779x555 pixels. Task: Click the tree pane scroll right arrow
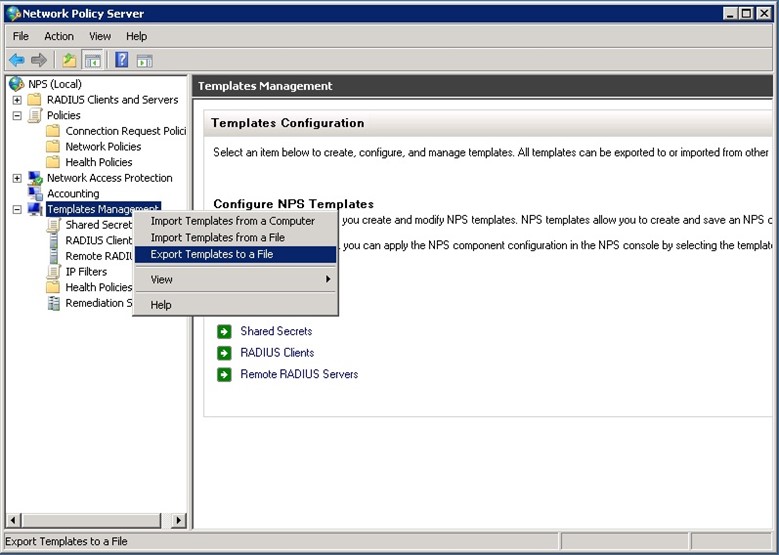(x=178, y=521)
